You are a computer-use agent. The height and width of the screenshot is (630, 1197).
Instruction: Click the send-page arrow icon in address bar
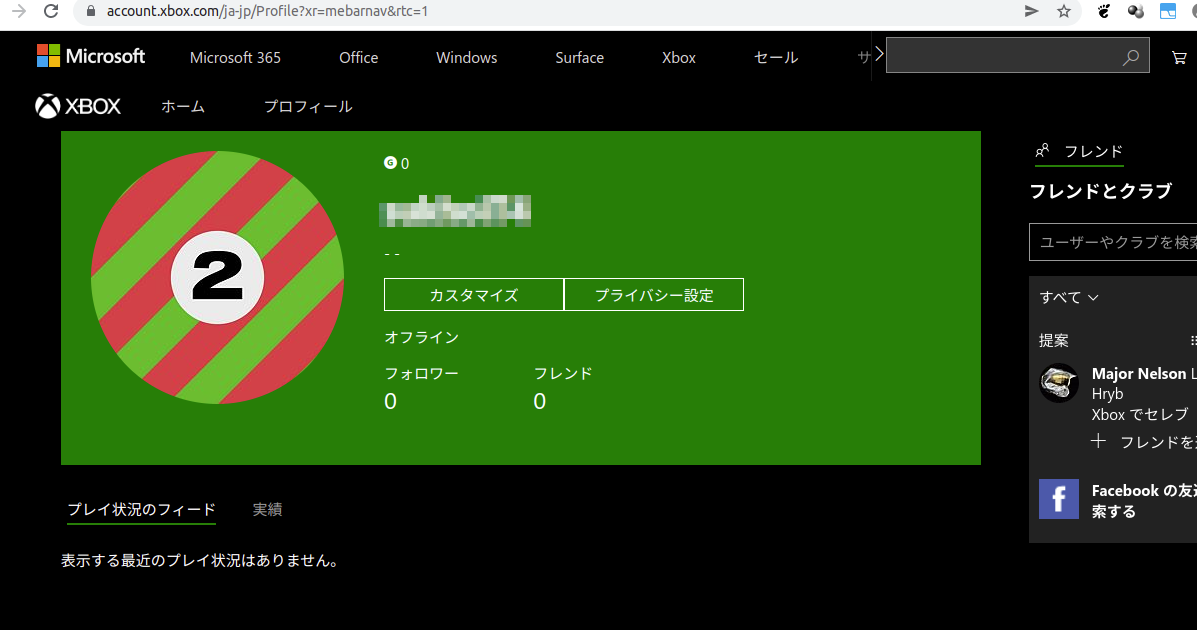(1031, 11)
